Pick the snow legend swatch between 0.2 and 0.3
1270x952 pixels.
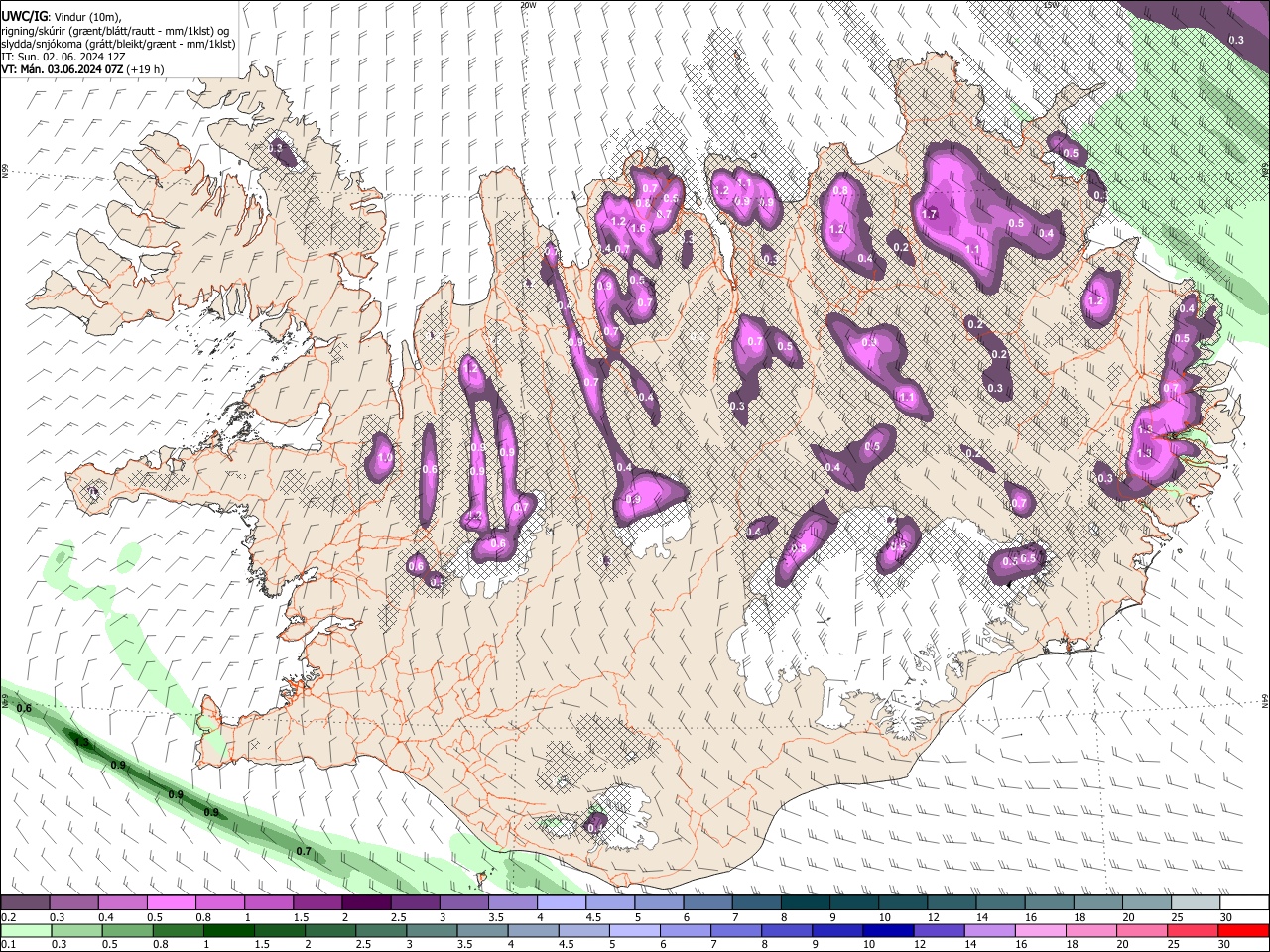[25, 902]
